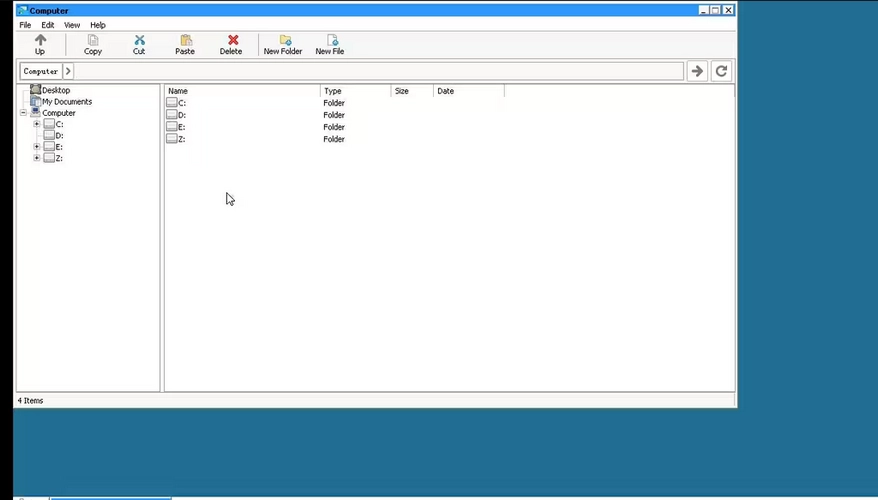Select the D: drive in file list

181,115
